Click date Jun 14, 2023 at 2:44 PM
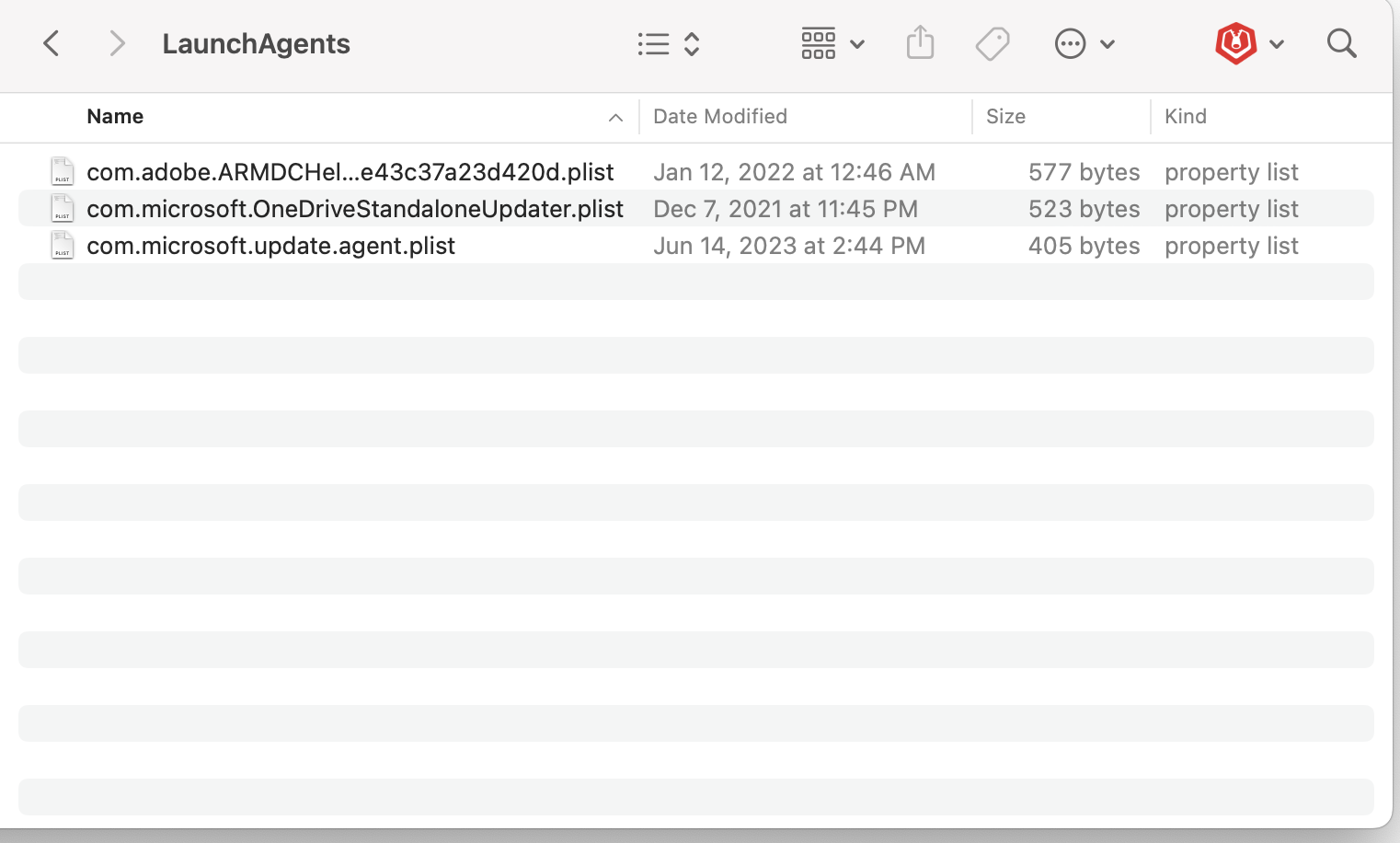 click(x=789, y=246)
